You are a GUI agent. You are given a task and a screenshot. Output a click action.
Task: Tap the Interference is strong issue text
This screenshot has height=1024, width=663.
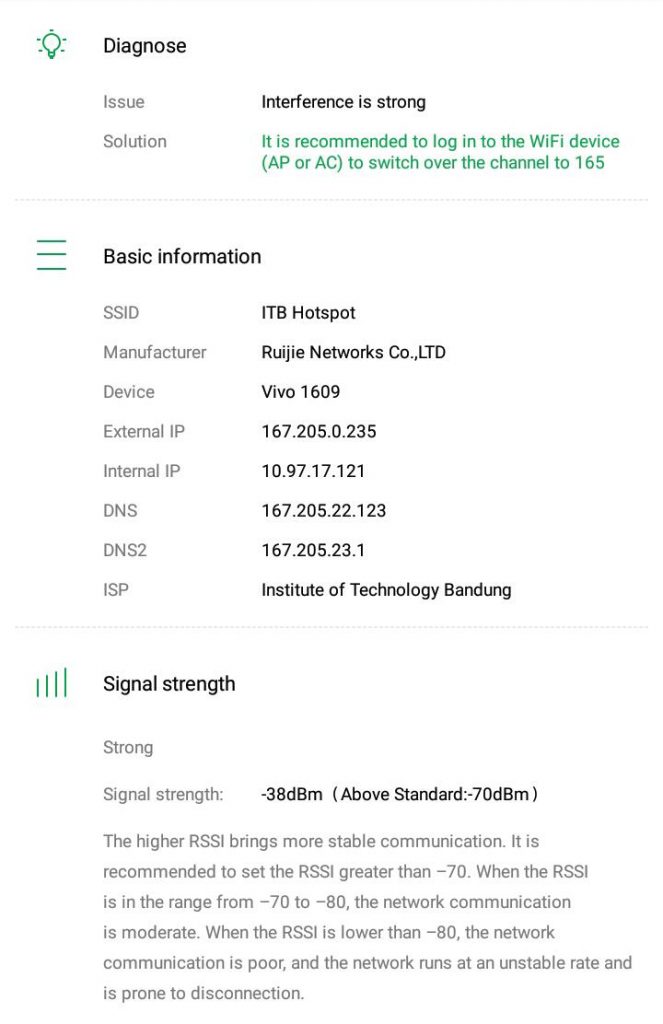click(343, 102)
